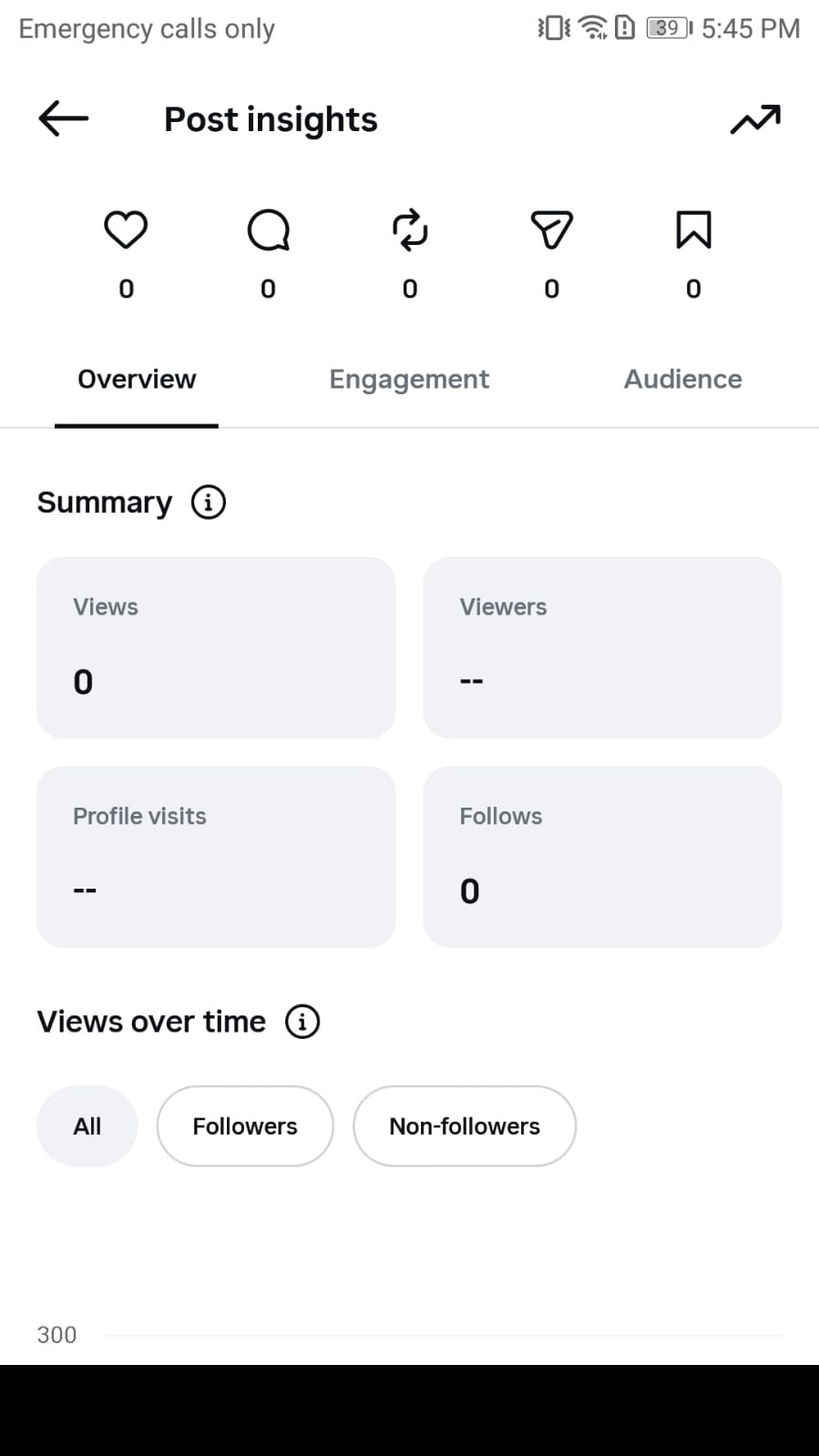Screen dimensions: 819x1456
Task: Switch to the Audience tab
Action: [682, 379]
